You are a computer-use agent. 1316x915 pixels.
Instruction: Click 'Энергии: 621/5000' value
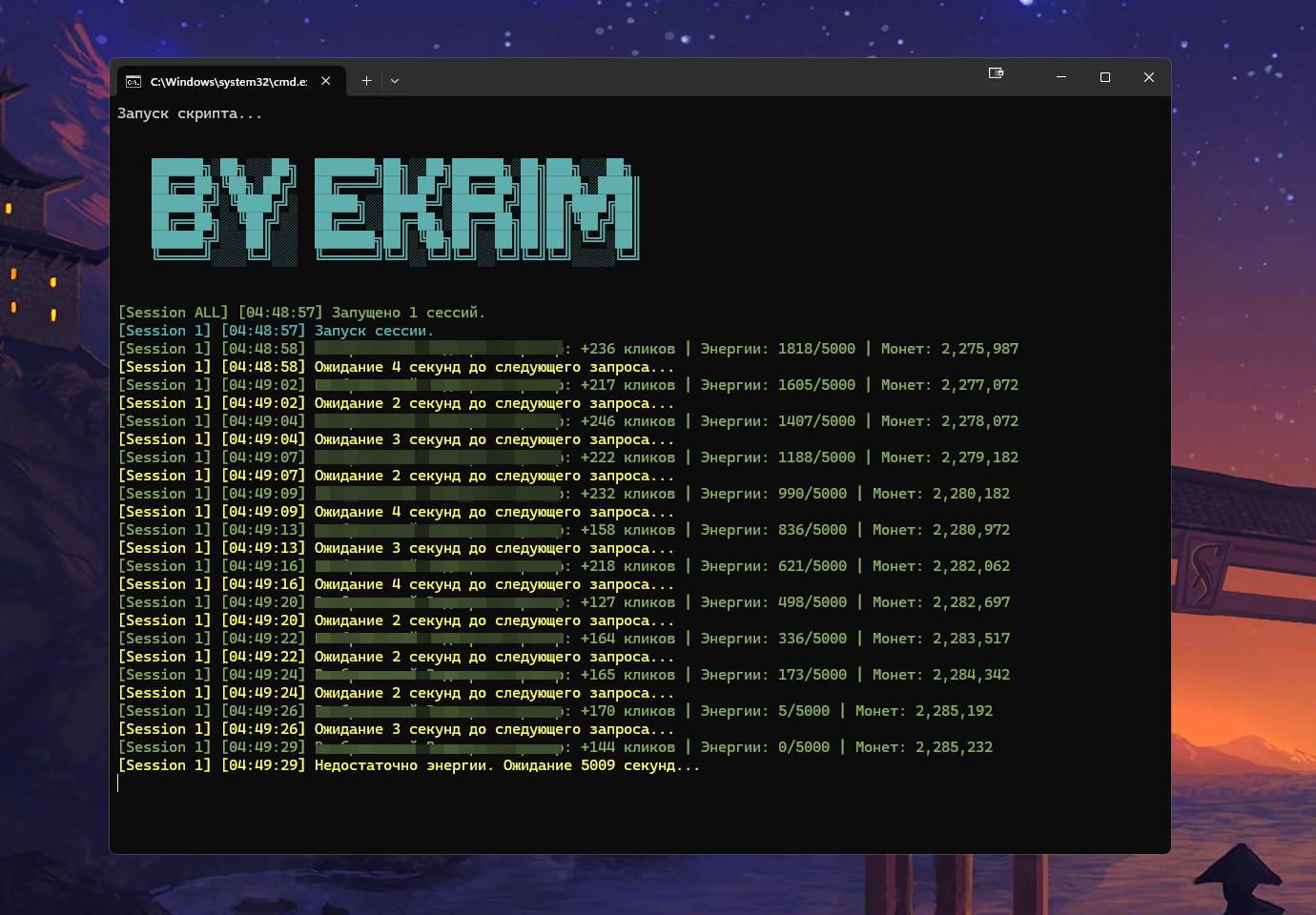click(x=773, y=566)
